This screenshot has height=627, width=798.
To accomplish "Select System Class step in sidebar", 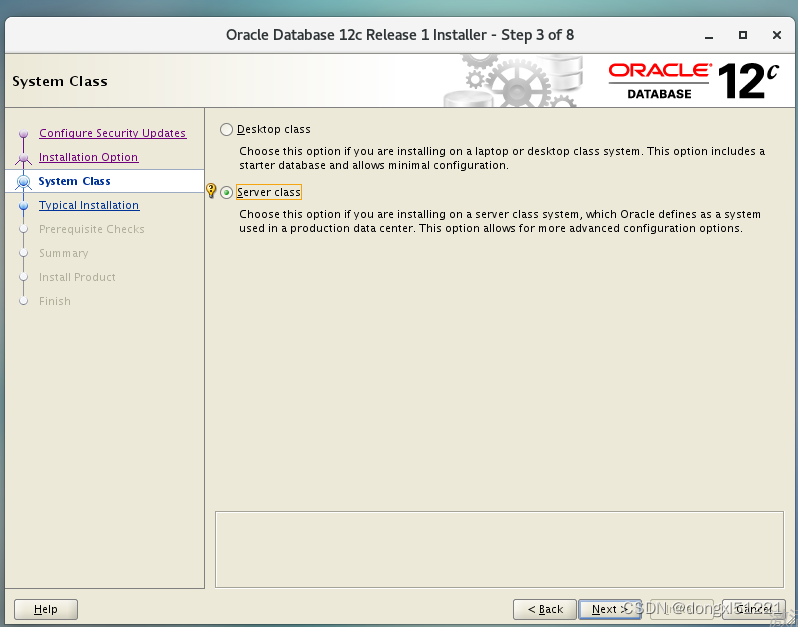I will point(74,181).
